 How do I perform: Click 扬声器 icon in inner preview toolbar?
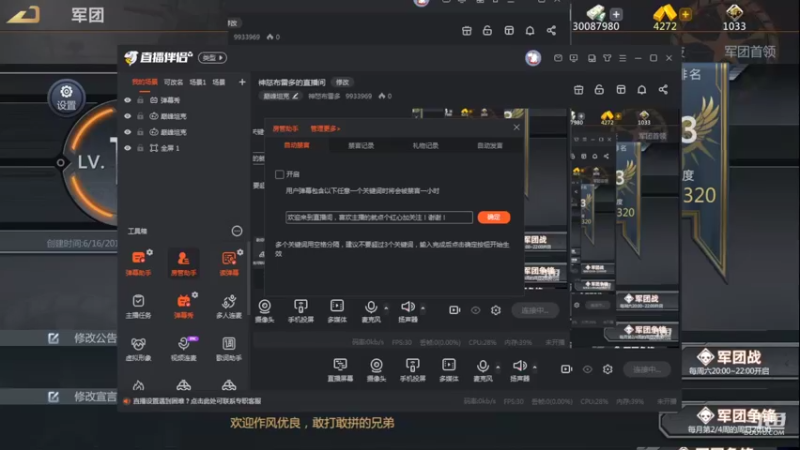(x=408, y=311)
